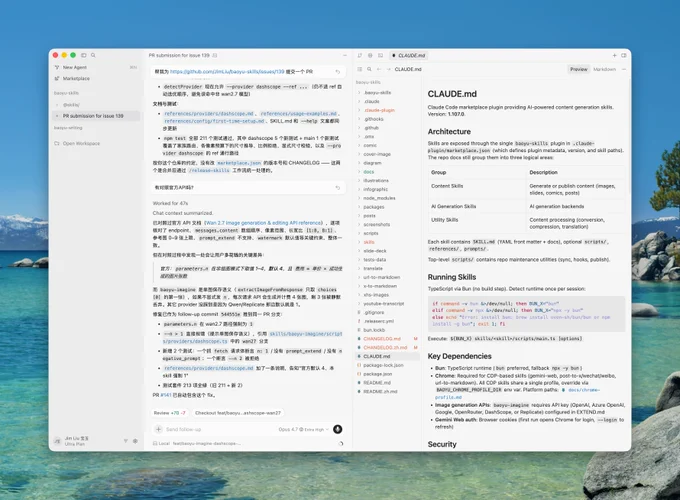Expand the scripts folder
This screenshot has height=500, width=680.
coord(371,233)
